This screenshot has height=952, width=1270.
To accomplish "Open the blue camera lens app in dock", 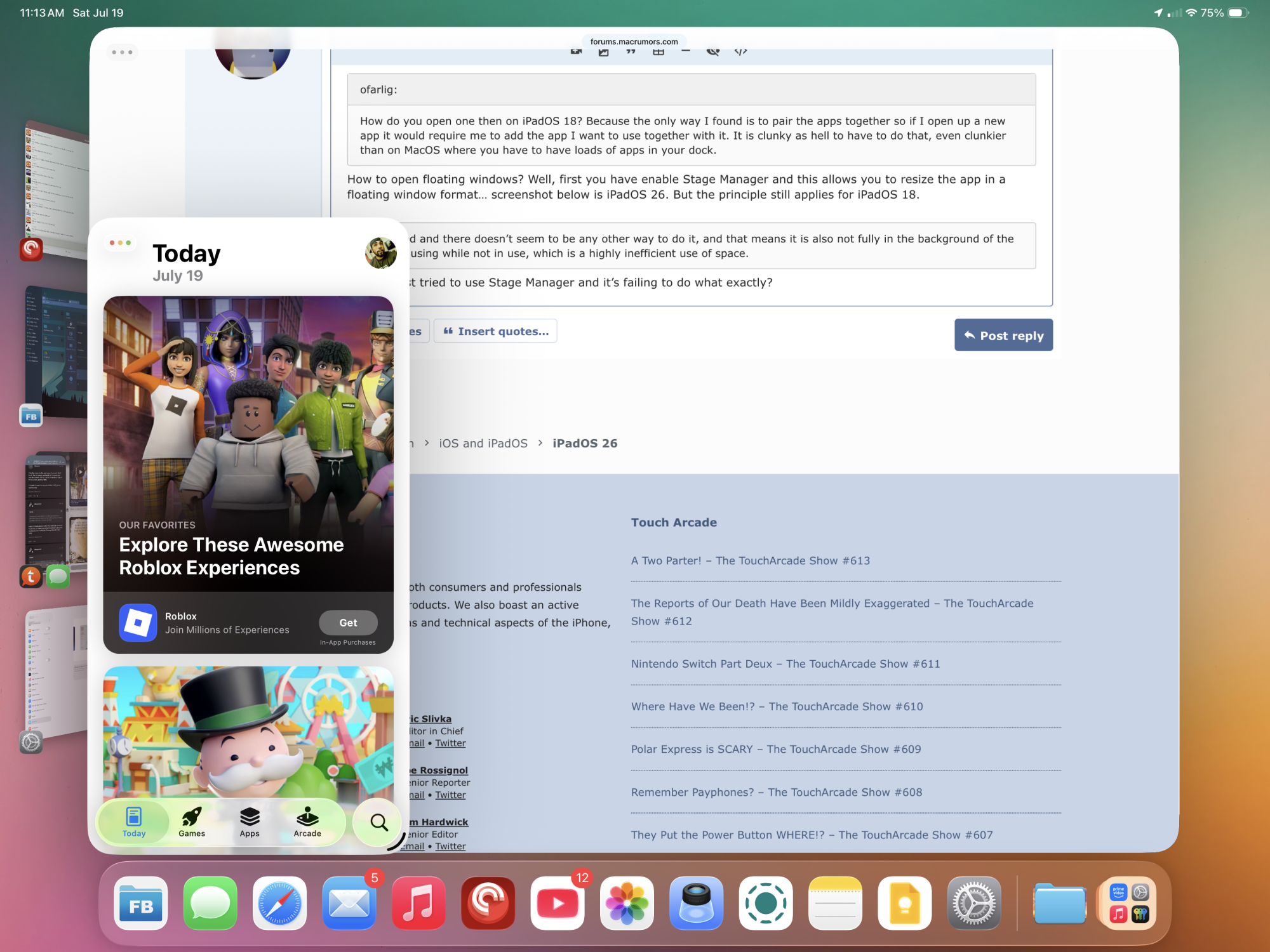I will tap(697, 903).
